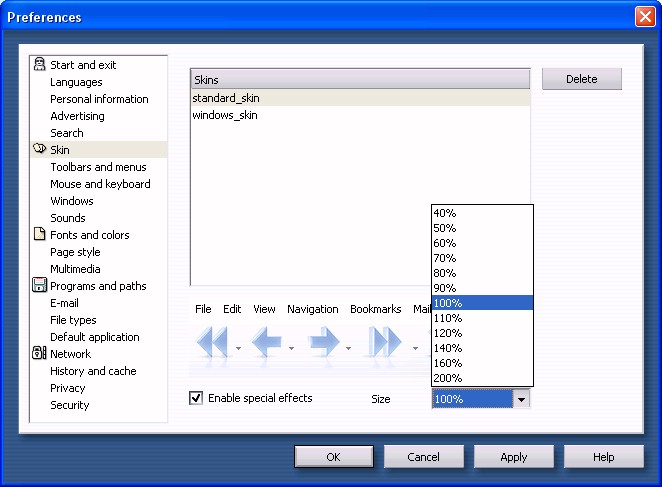Open the Bookmarks menu in skin preview
Image resolution: width=662 pixels, height=487 pixels.
point(375,309)
